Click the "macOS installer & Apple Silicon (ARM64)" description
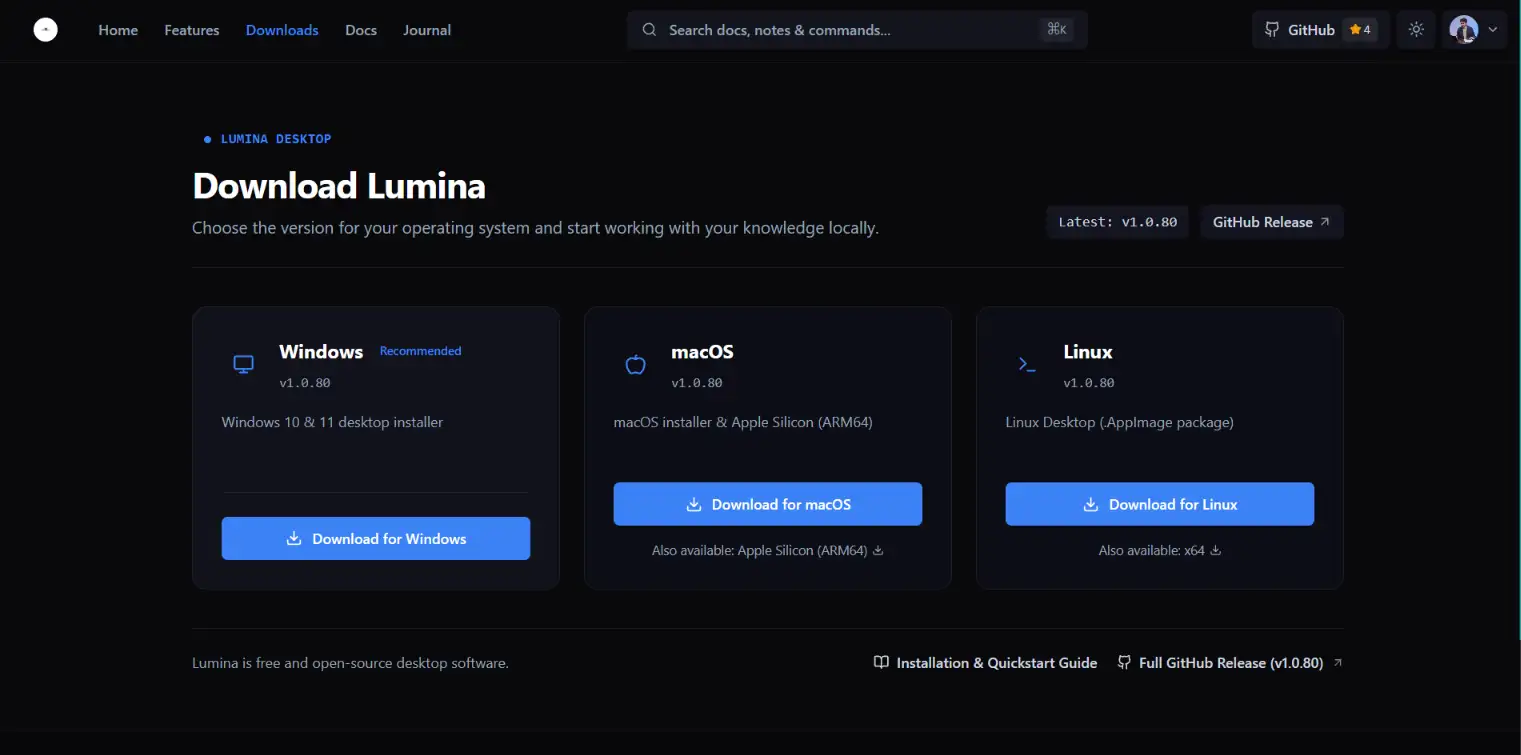Screen dimensions: 1521x755 743,422
